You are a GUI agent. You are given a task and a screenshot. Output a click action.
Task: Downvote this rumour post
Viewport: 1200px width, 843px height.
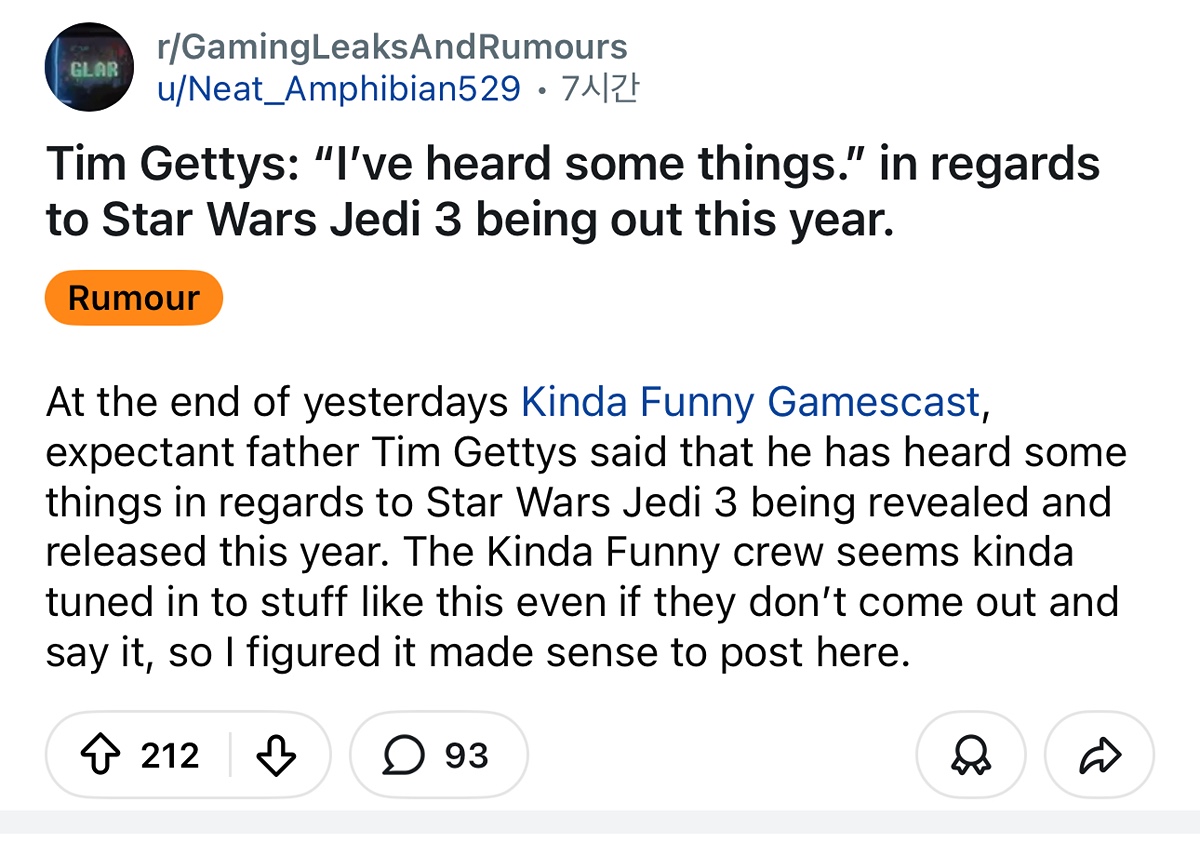[276, 755]
